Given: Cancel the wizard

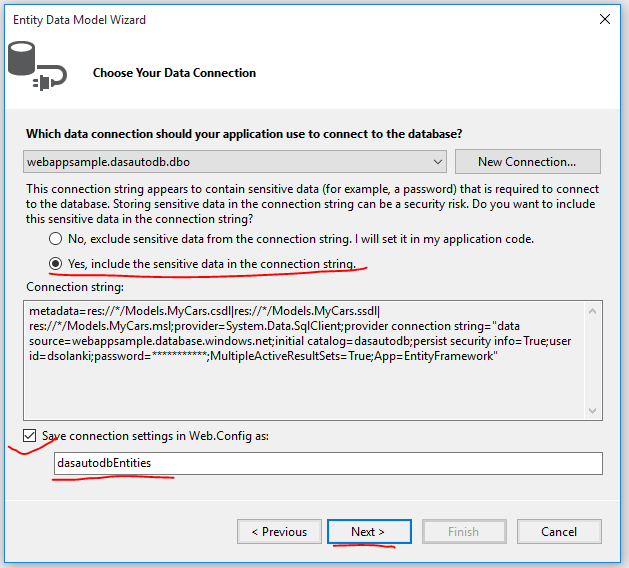Looking at the screenshot, I should coord(559,532).
